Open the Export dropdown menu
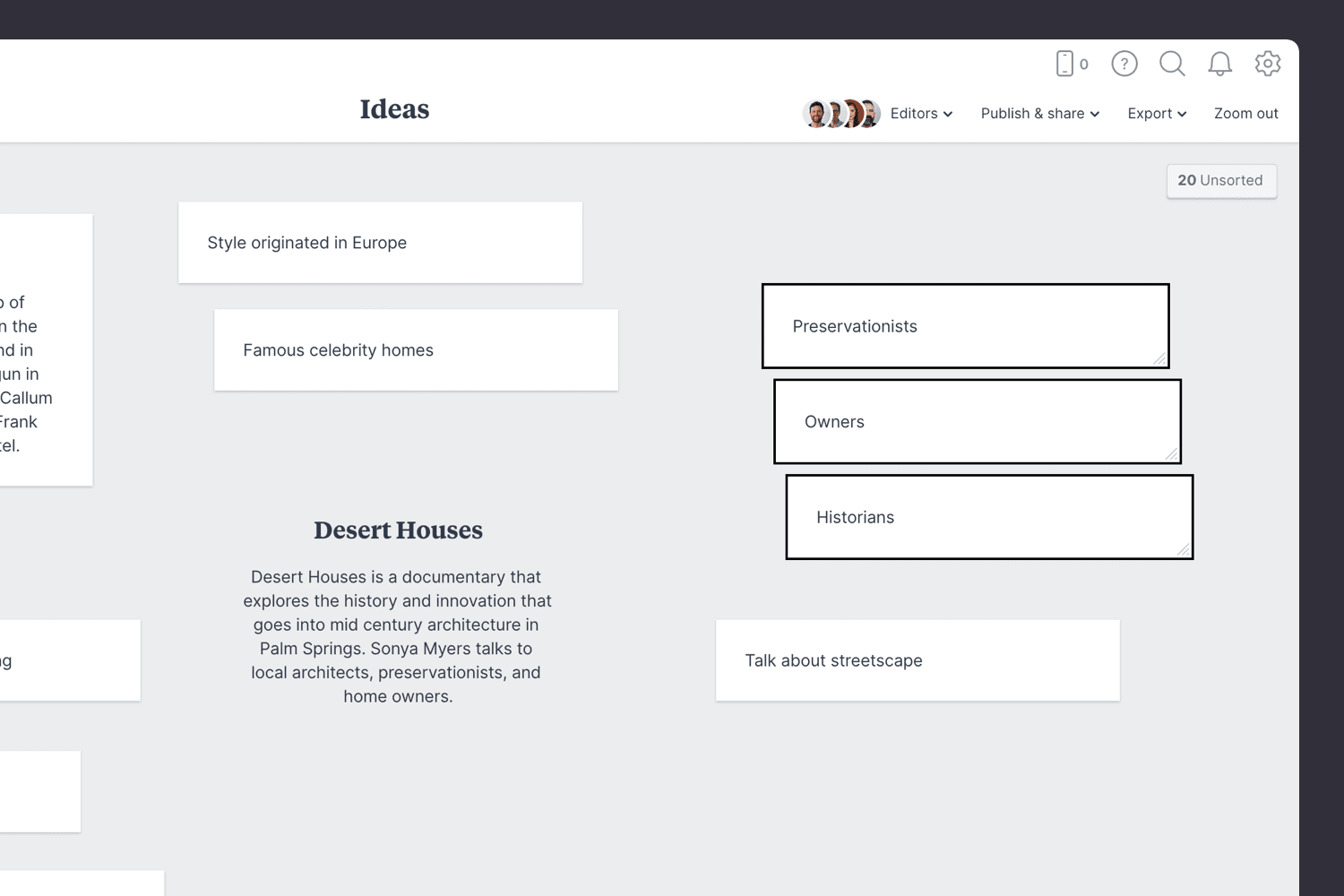1344x896 pixels. point(1157,114)
